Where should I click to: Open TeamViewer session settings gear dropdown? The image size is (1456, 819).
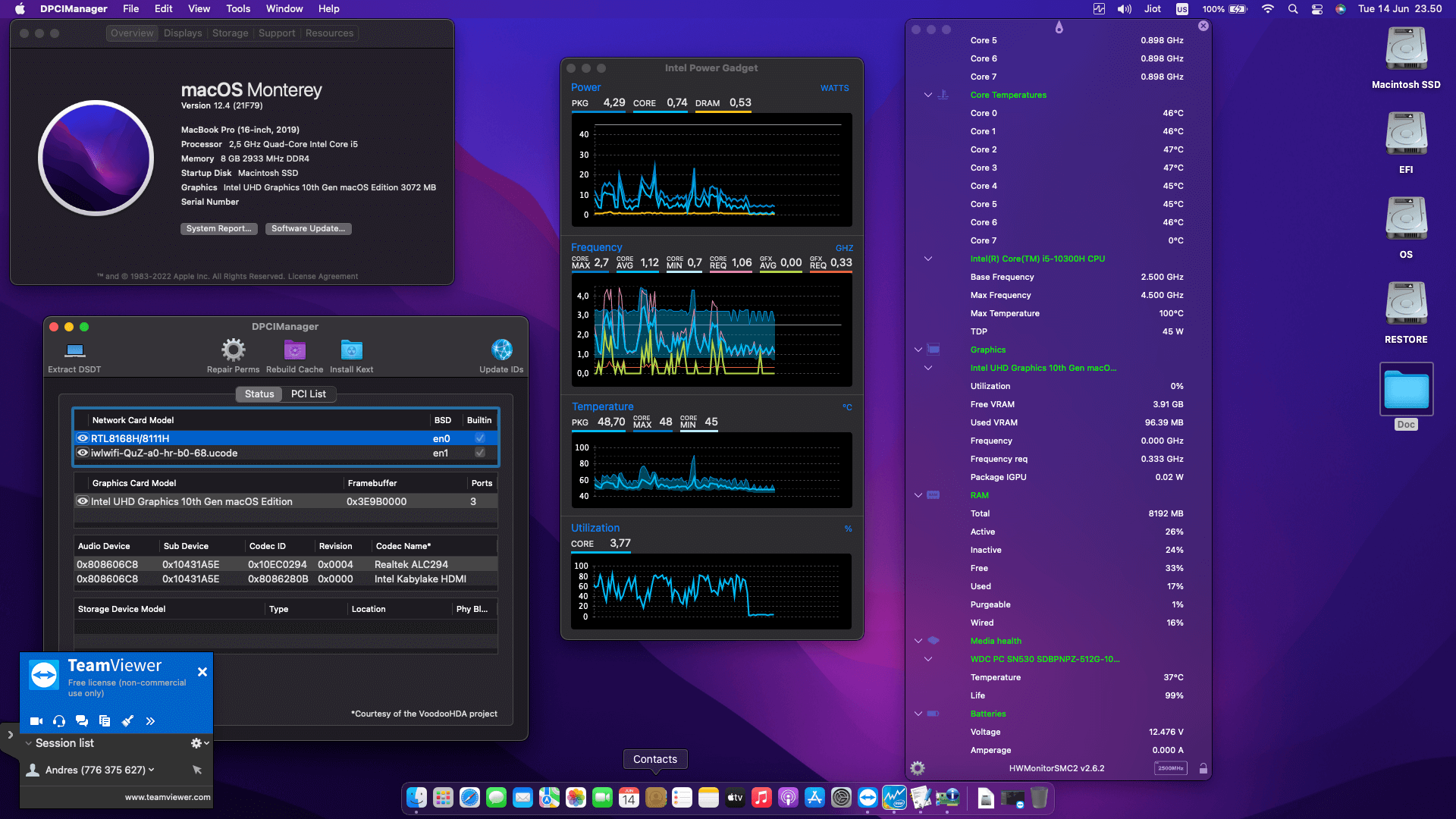coord(199,743)
